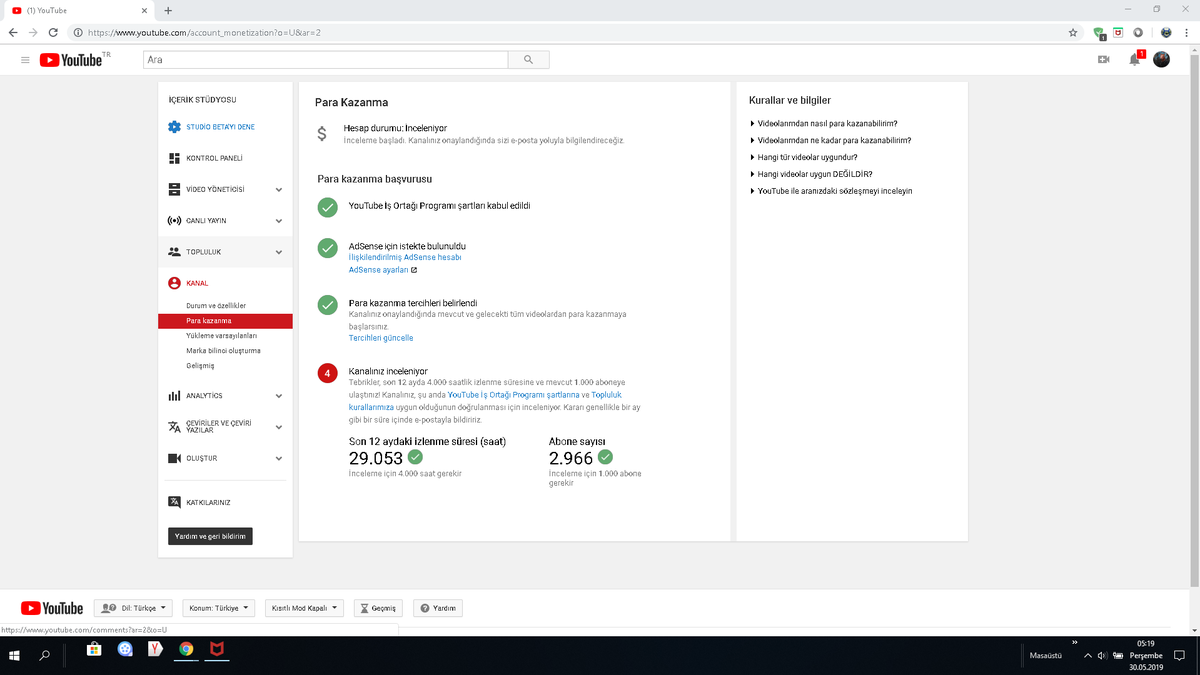
Task: Expand the Video Yöneticisi section
Action: click(278, 189)
